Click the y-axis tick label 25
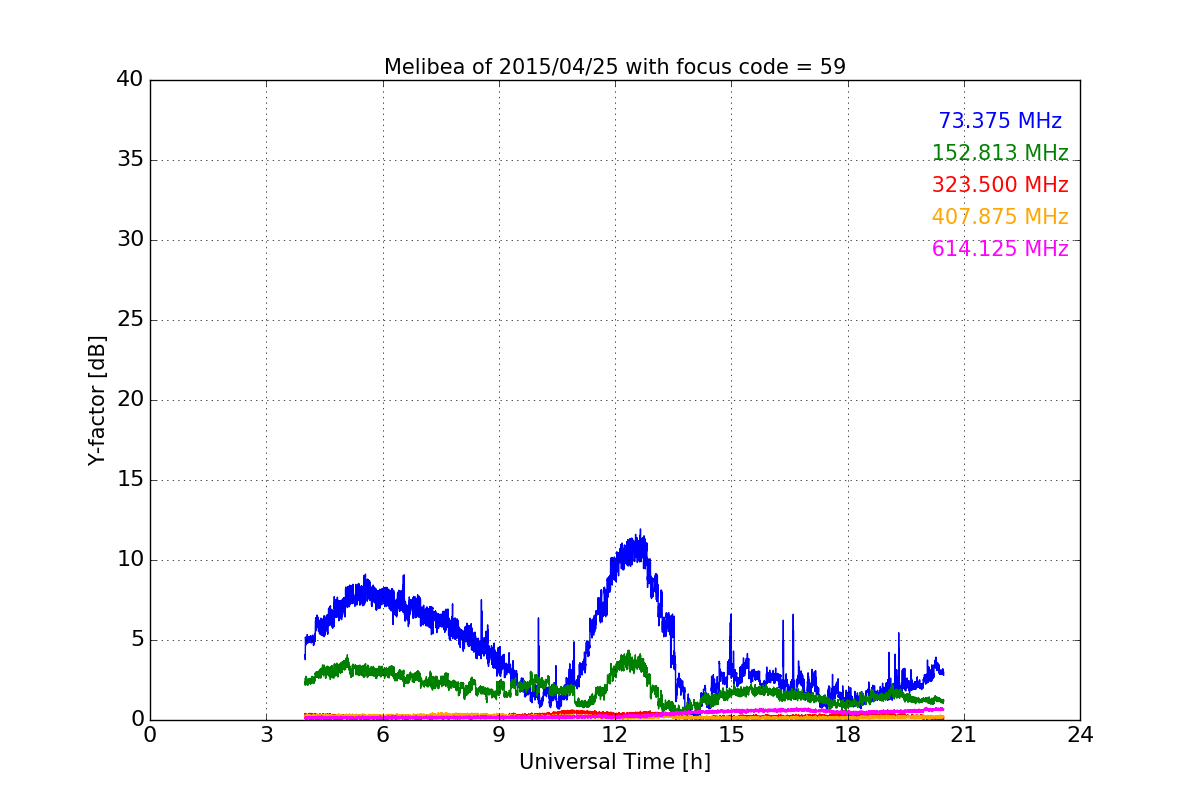Screen dimensions: 1200x800 130,319
